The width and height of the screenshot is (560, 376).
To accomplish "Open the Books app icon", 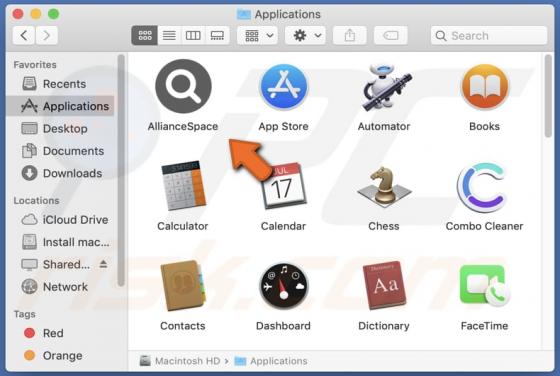I will 485,87.
